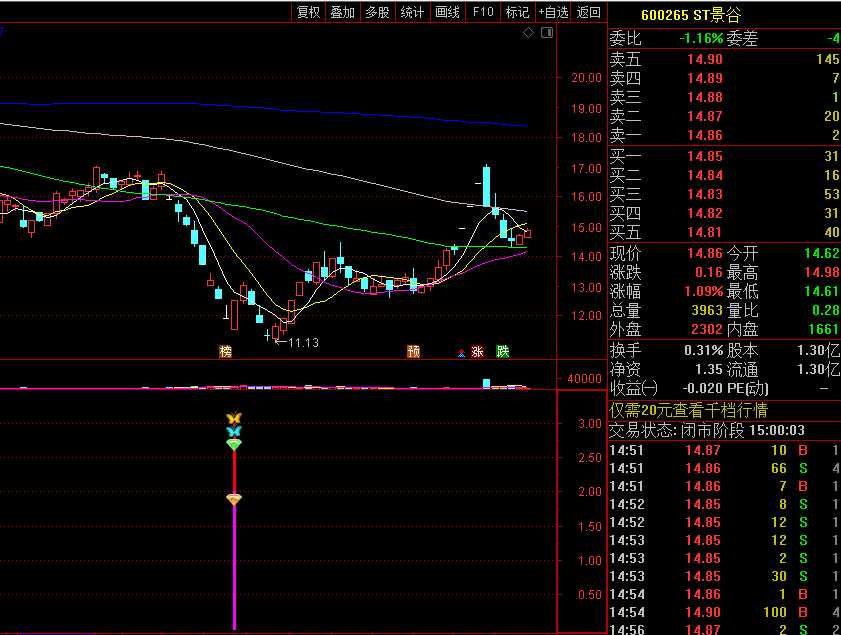Add stock with +自选 button
This screenshot has width=841, height=635.
(553, 12)
